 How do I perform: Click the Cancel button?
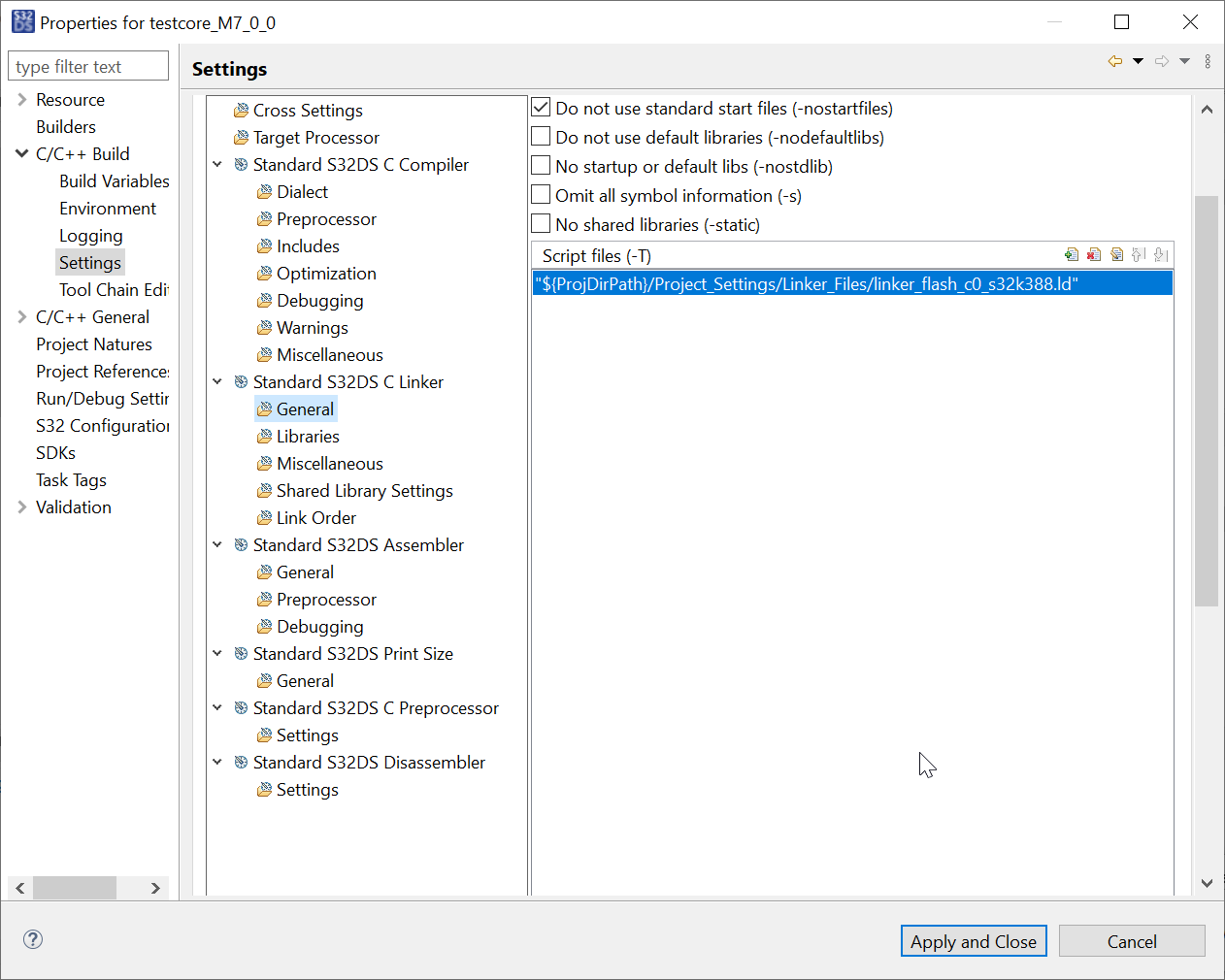coord(1132,940)
